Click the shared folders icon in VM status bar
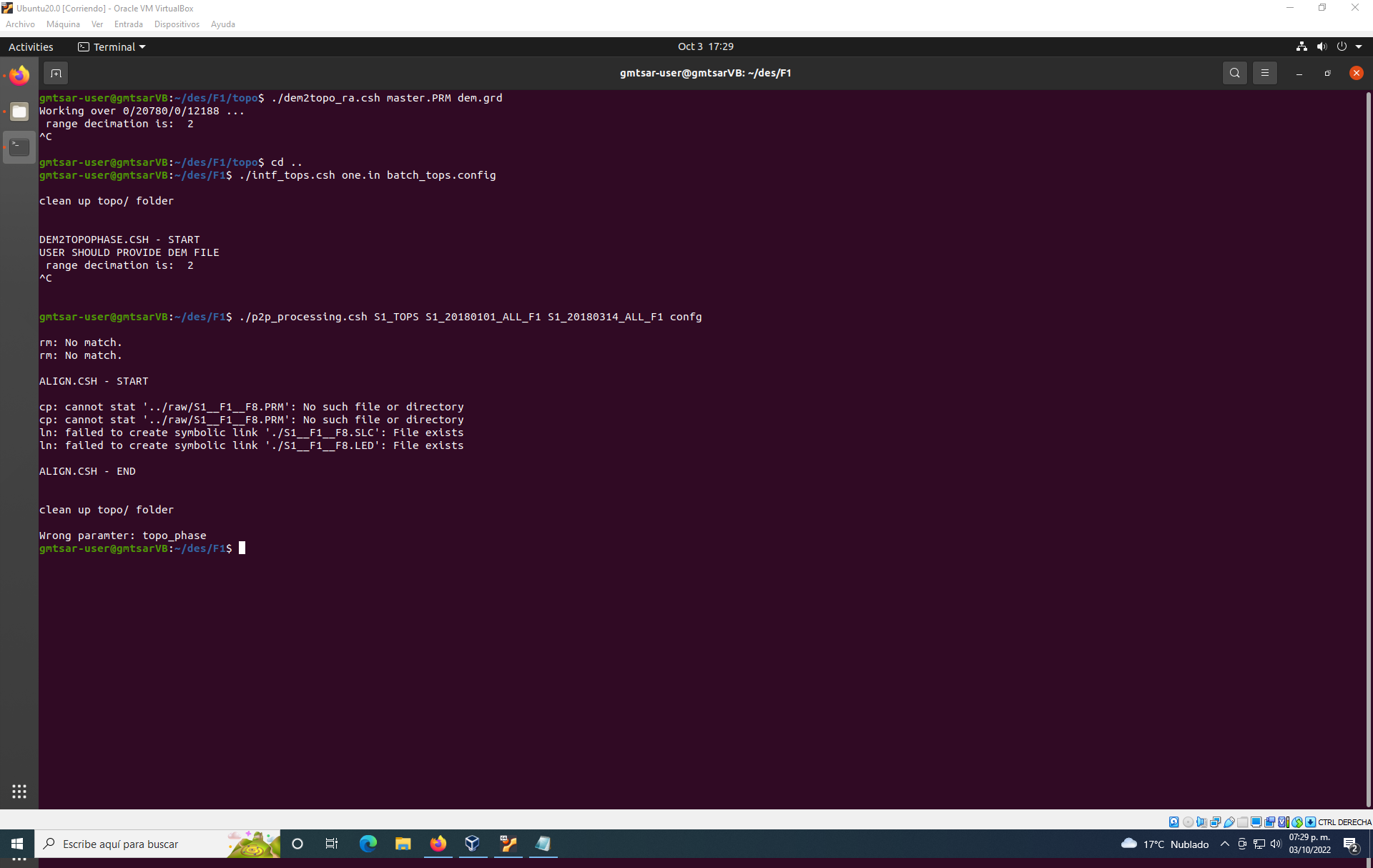The height and width of the screenshot is (868, 1373). coord(1244,822)
